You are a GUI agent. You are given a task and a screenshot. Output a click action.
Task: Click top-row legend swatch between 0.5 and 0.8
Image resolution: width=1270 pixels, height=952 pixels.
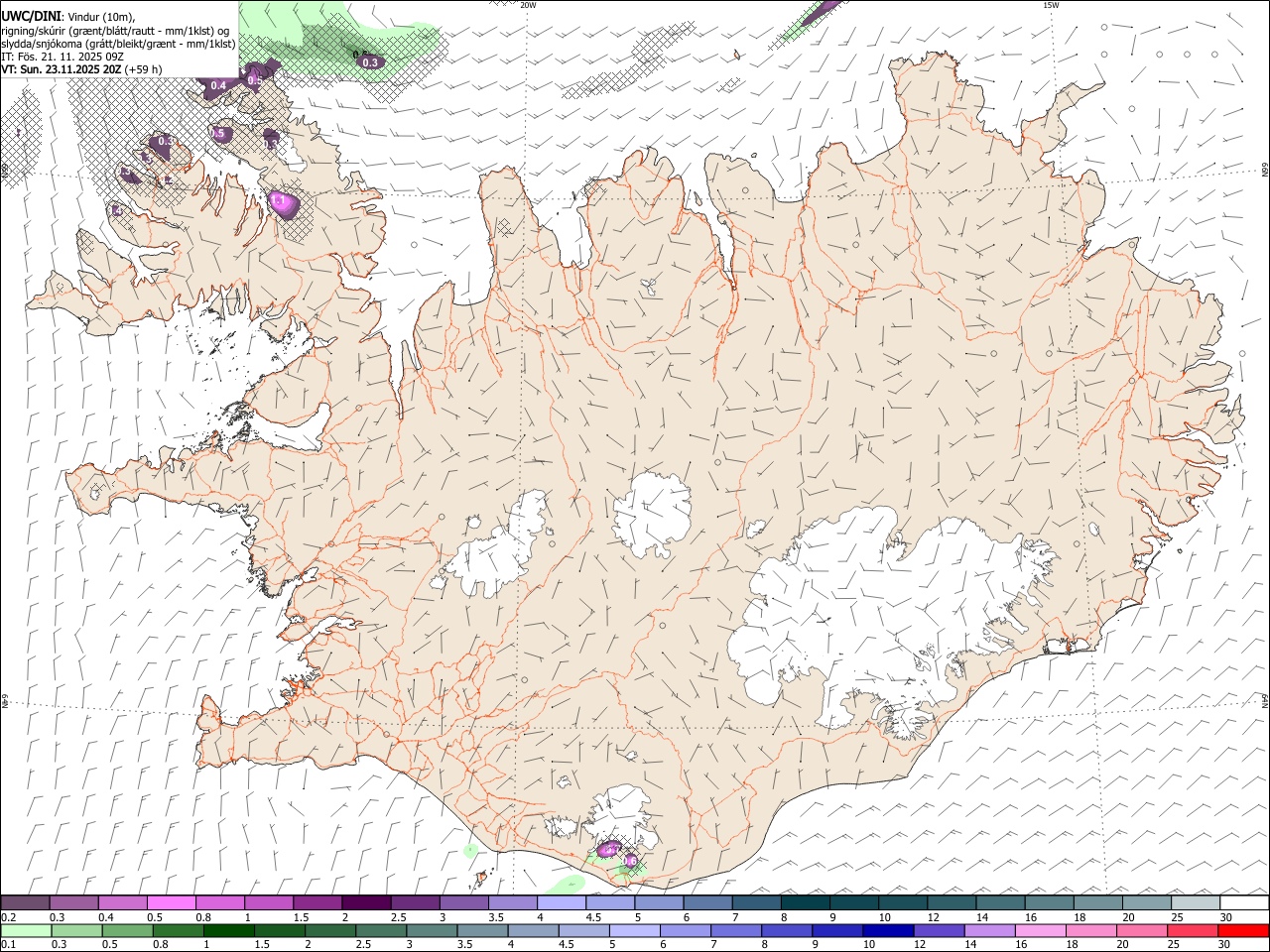tap(171, 902)
